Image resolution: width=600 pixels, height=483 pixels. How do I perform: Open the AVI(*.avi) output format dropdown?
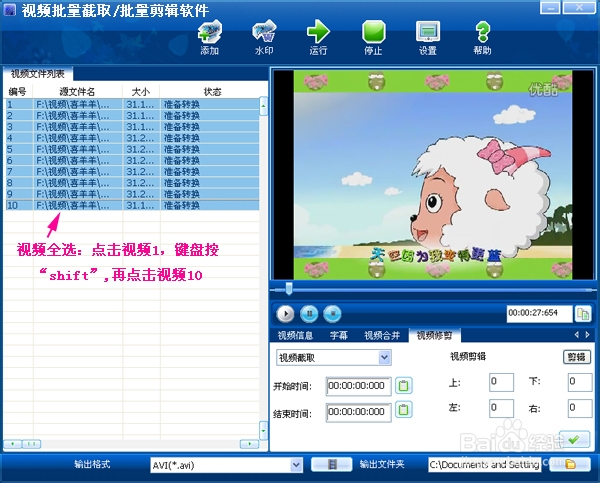296,465
